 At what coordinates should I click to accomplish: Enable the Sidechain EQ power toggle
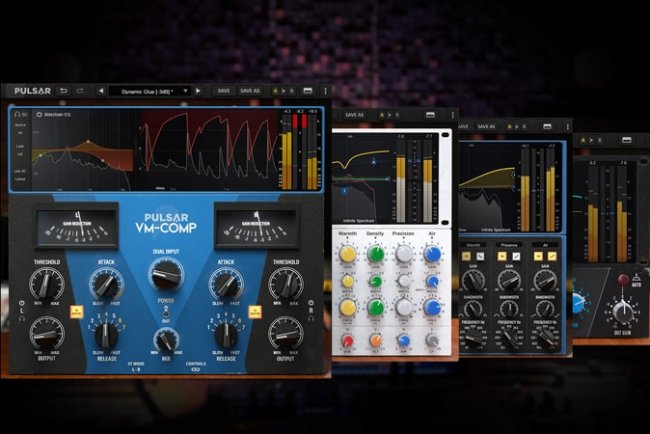pyautogui.click(x=39, y=114)
